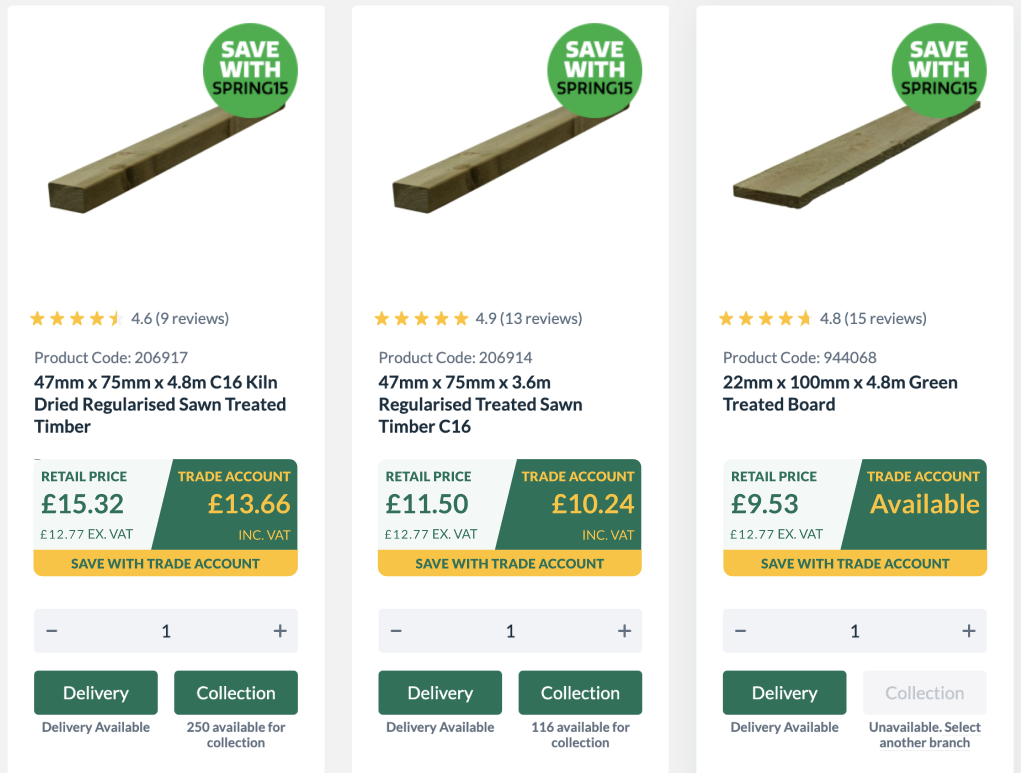Click the greyed-out Collection button on the third product
Image resolution: width=1021 pixels, height=773 pixels.
924,692
